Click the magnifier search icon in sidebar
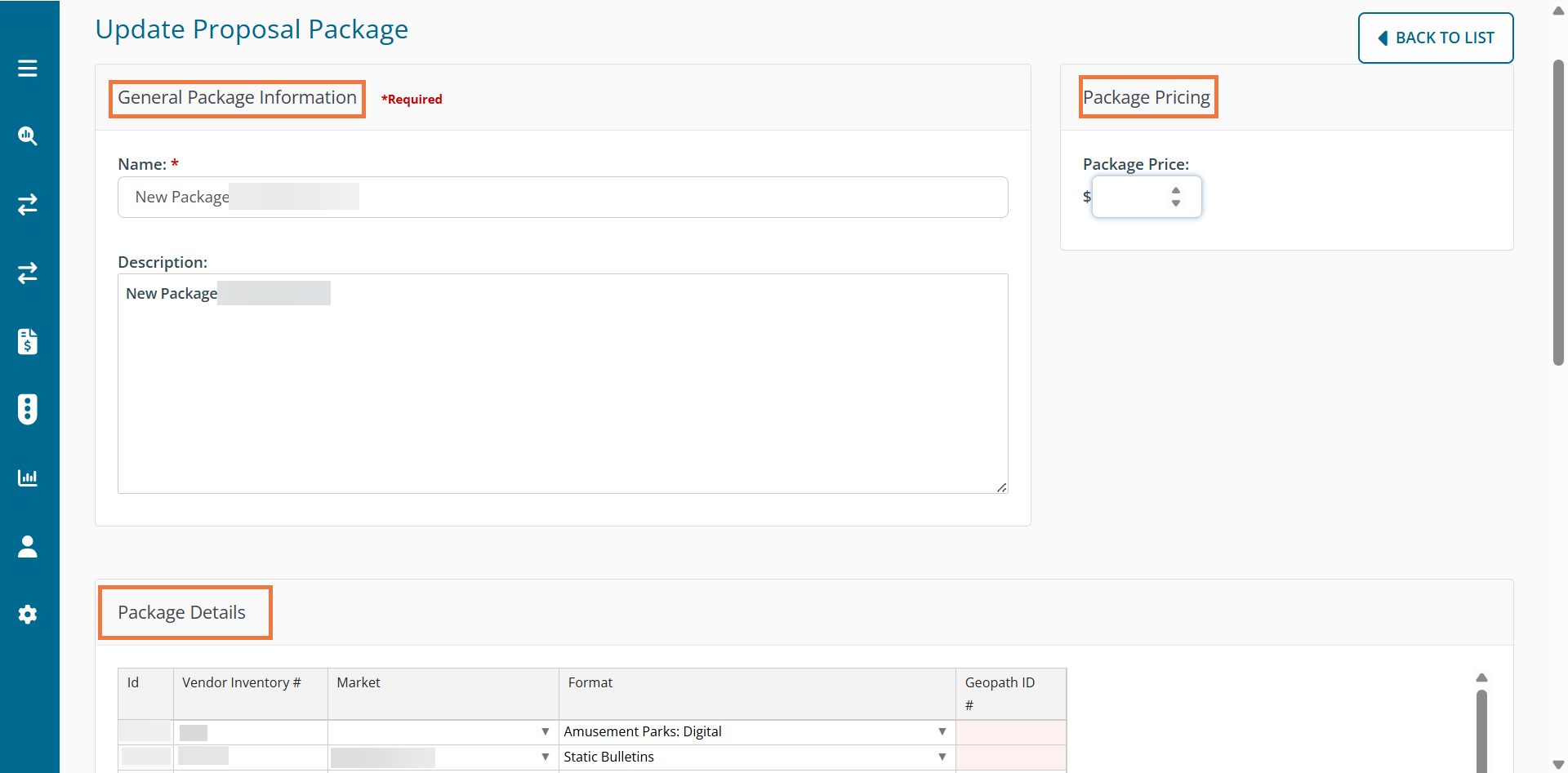Image resolution: width=1568 pixels, height=773 pixels. (x=28, y=136)
